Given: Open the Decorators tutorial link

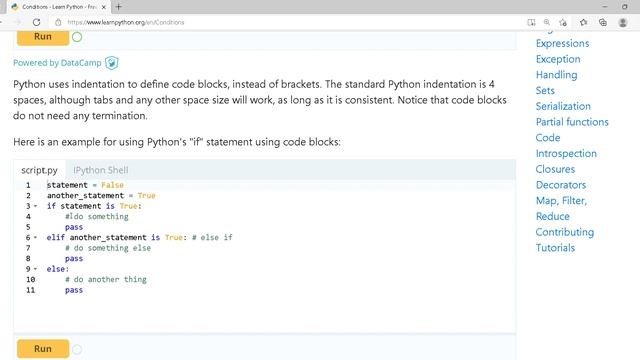Looking at the screenshot, I should tap(561, 185).
